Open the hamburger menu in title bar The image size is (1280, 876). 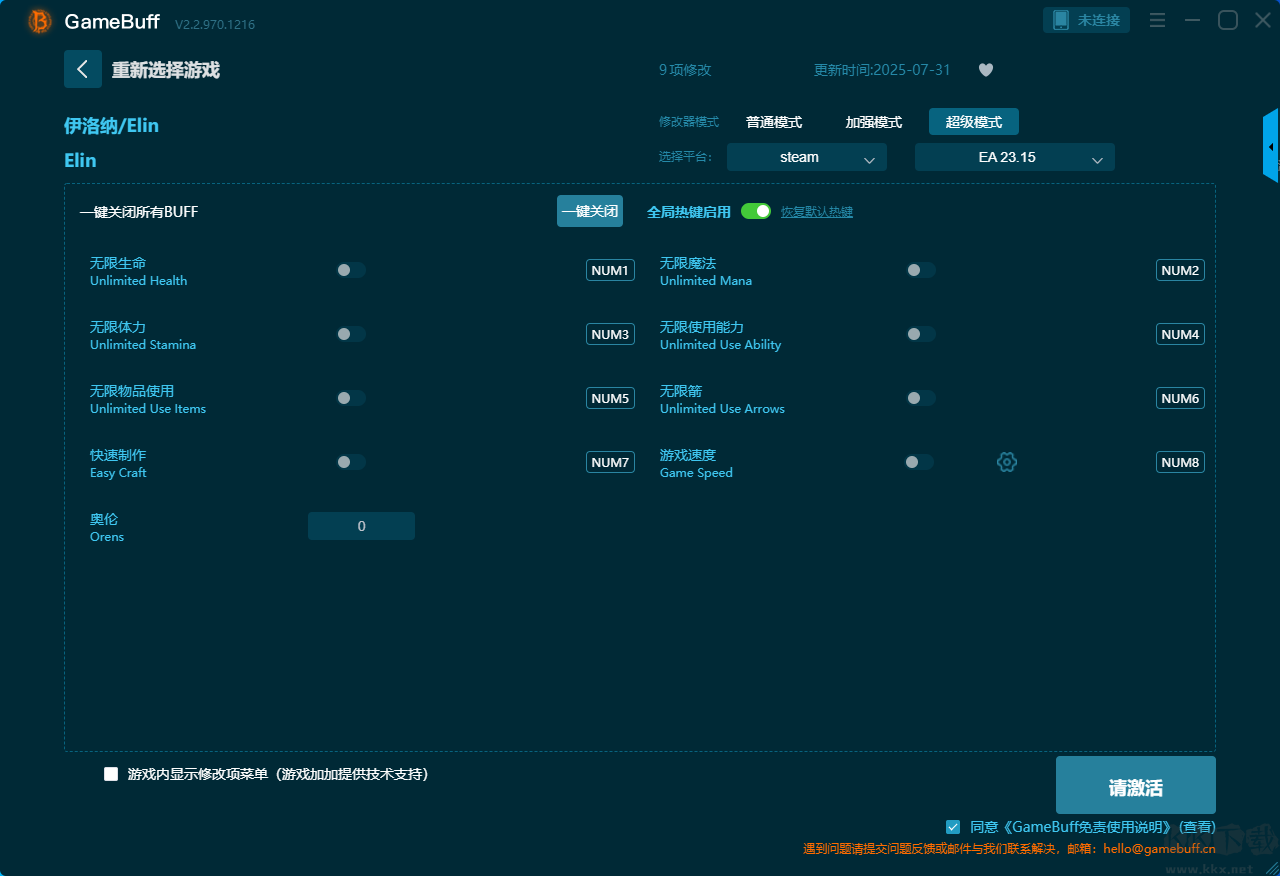click(1157, 20)
